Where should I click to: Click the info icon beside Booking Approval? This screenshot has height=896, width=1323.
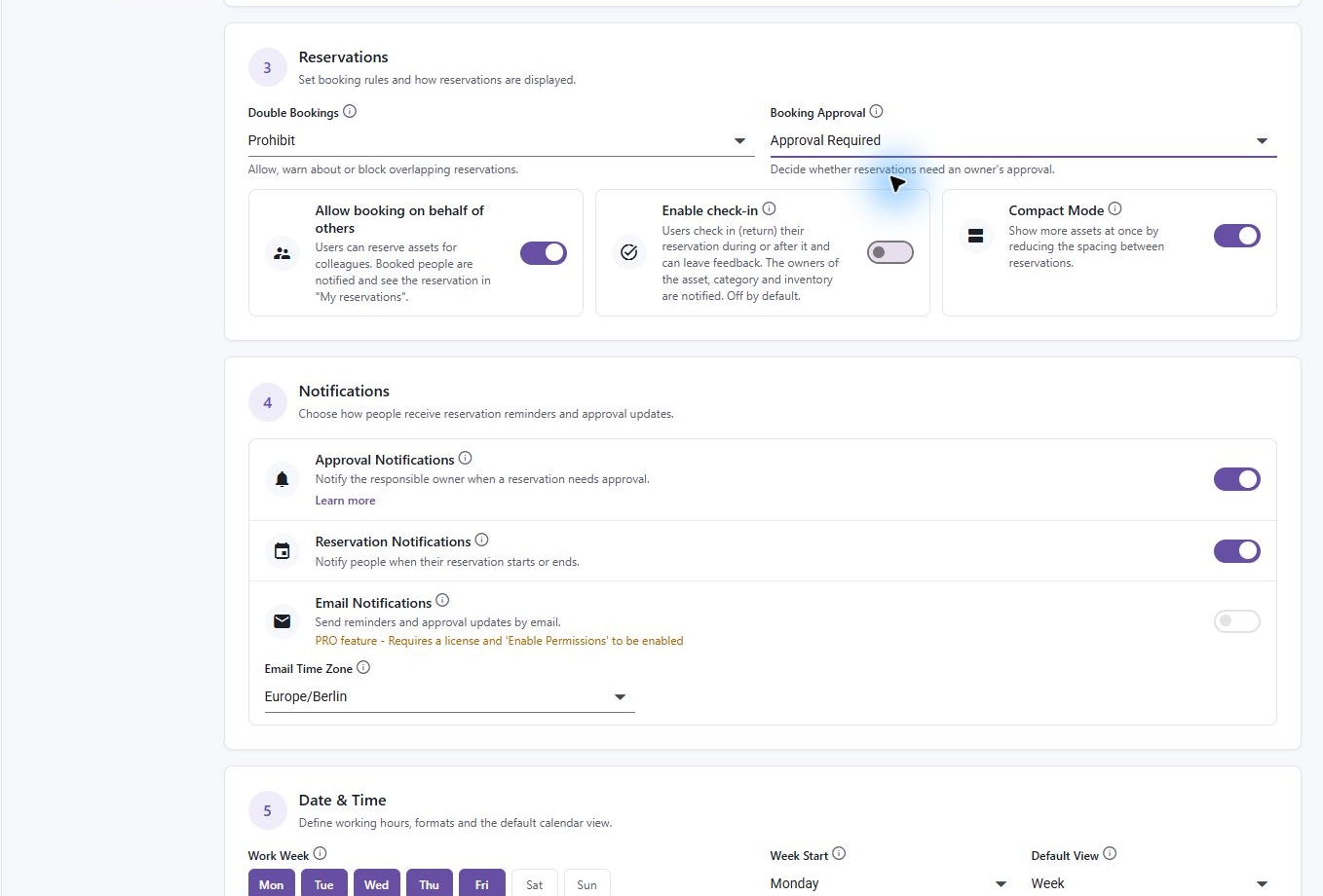[x=876, y=112]
